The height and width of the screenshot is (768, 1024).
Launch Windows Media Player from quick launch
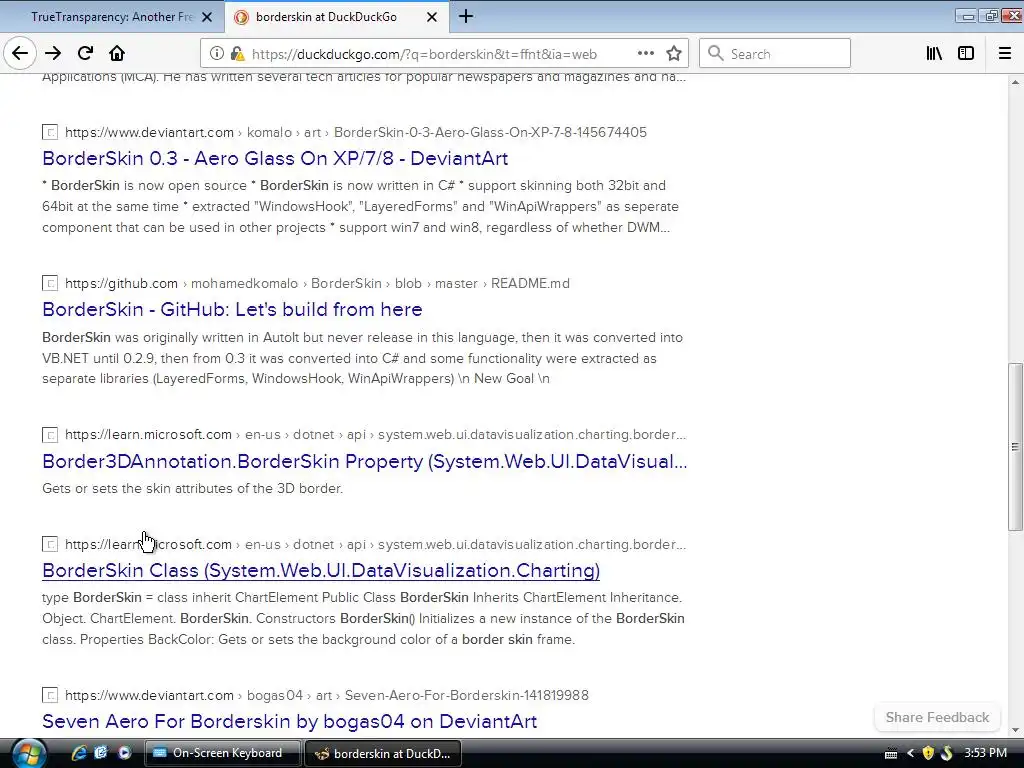[124, 753]
